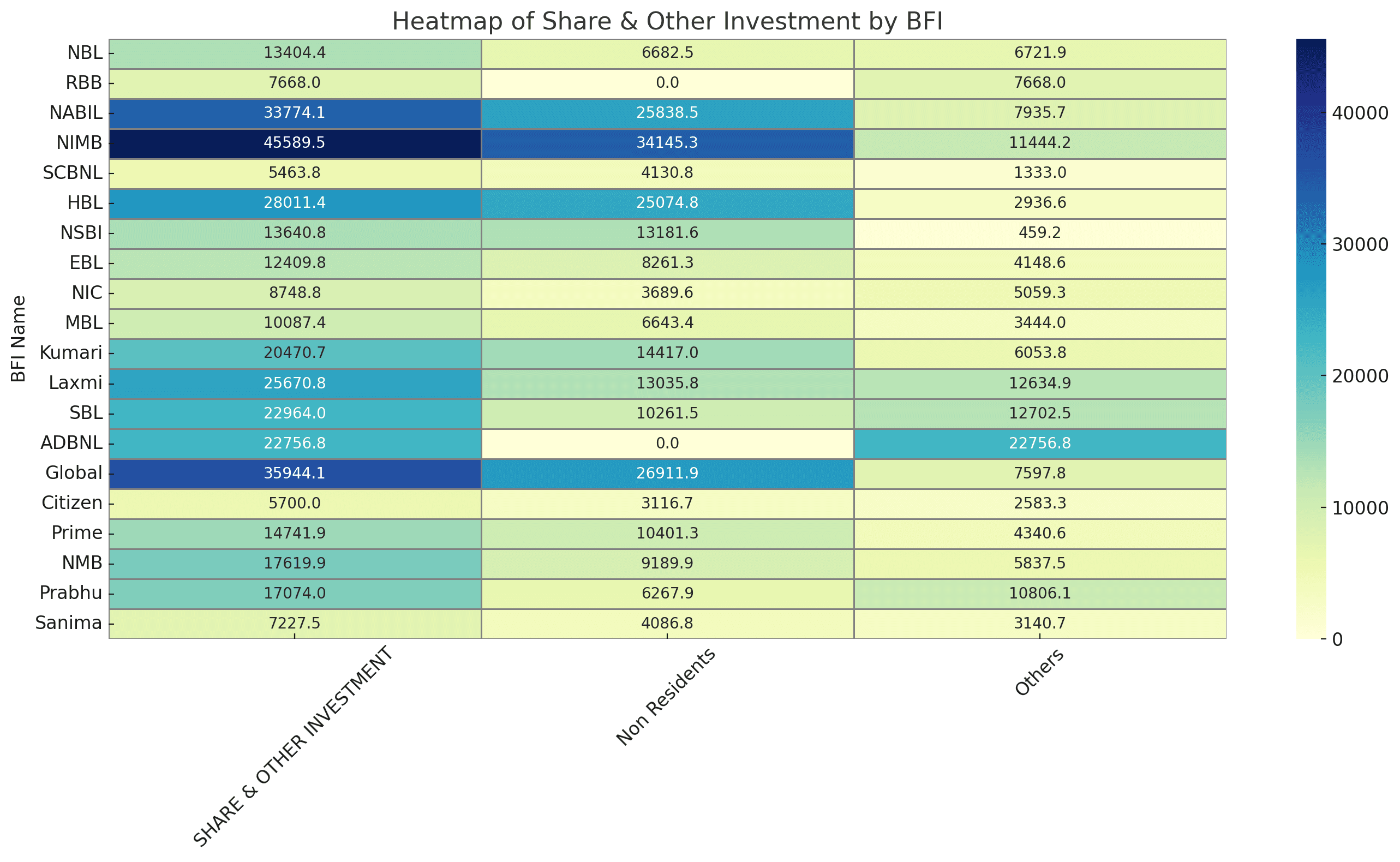
Task: Click the Kumari Non Residents cell 14417.0
Action: pos(667,353)
